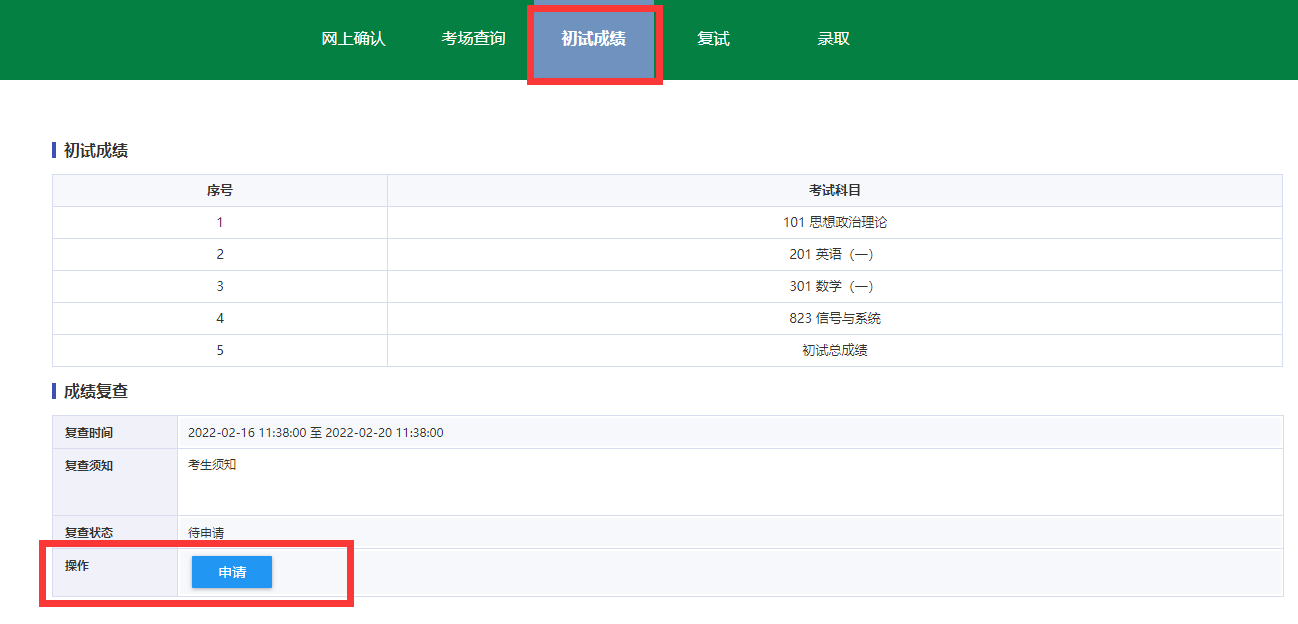Click the review time range text
The width and height of the screenshot is (1298, 624).
click(x=316, y=433)
